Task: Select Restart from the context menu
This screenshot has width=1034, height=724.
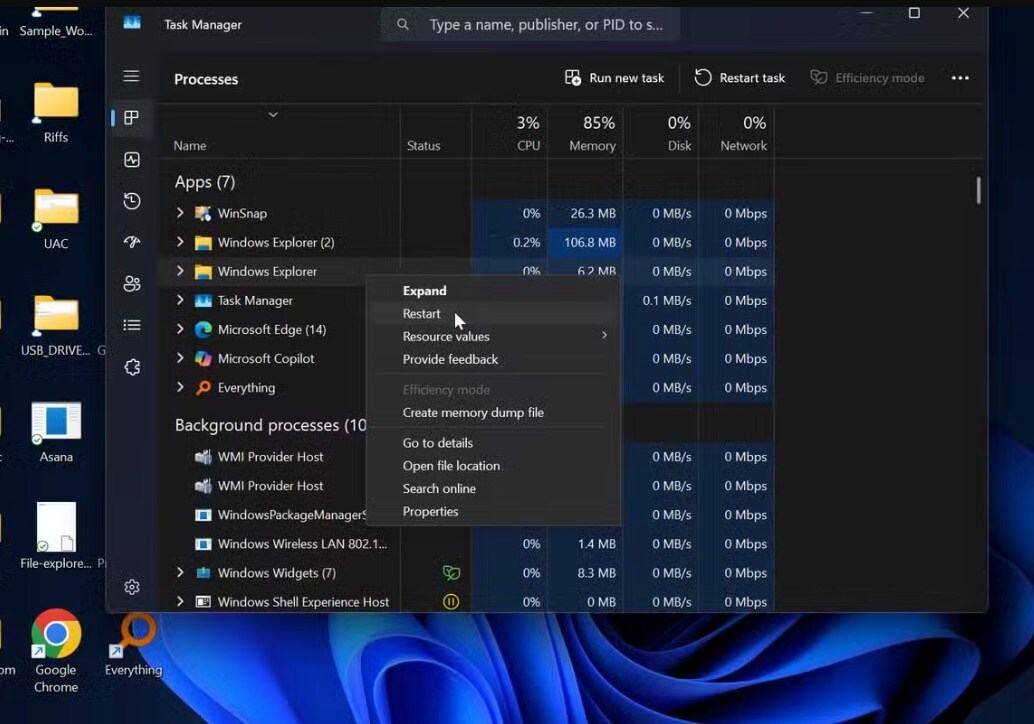Action: 421,313
